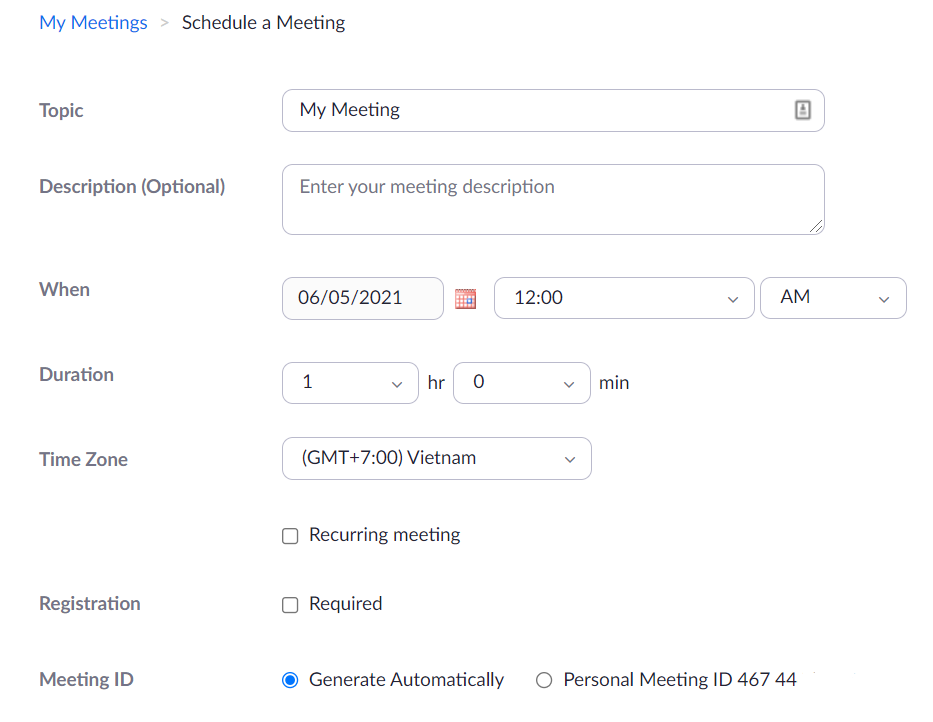Enable the Recurring meeting checkbox

click(x=290, y=536)
